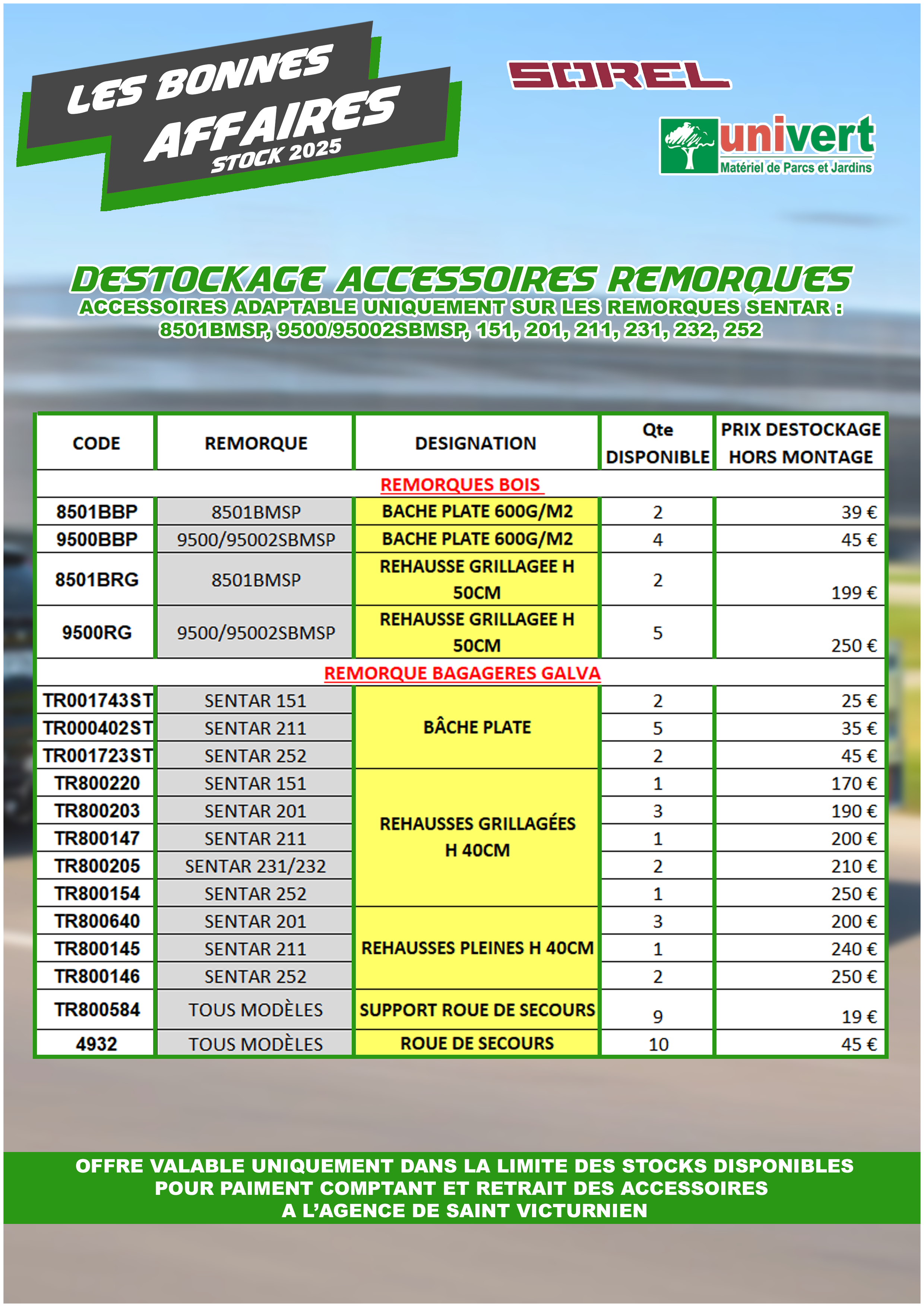
Task: Select code TR800147
Action: pos(97,839)
